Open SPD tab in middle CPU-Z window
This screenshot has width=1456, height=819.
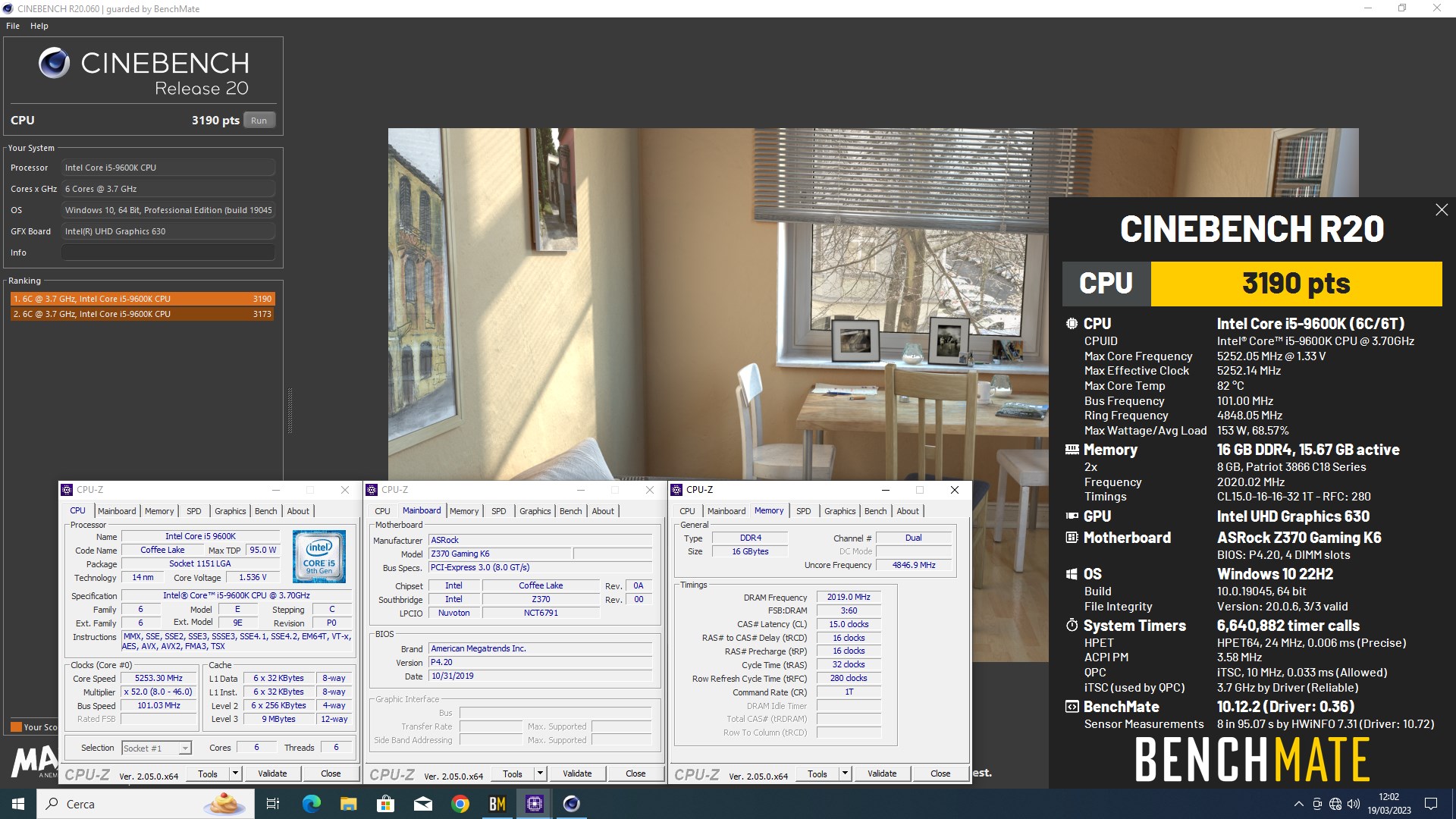tap(499, 511)
